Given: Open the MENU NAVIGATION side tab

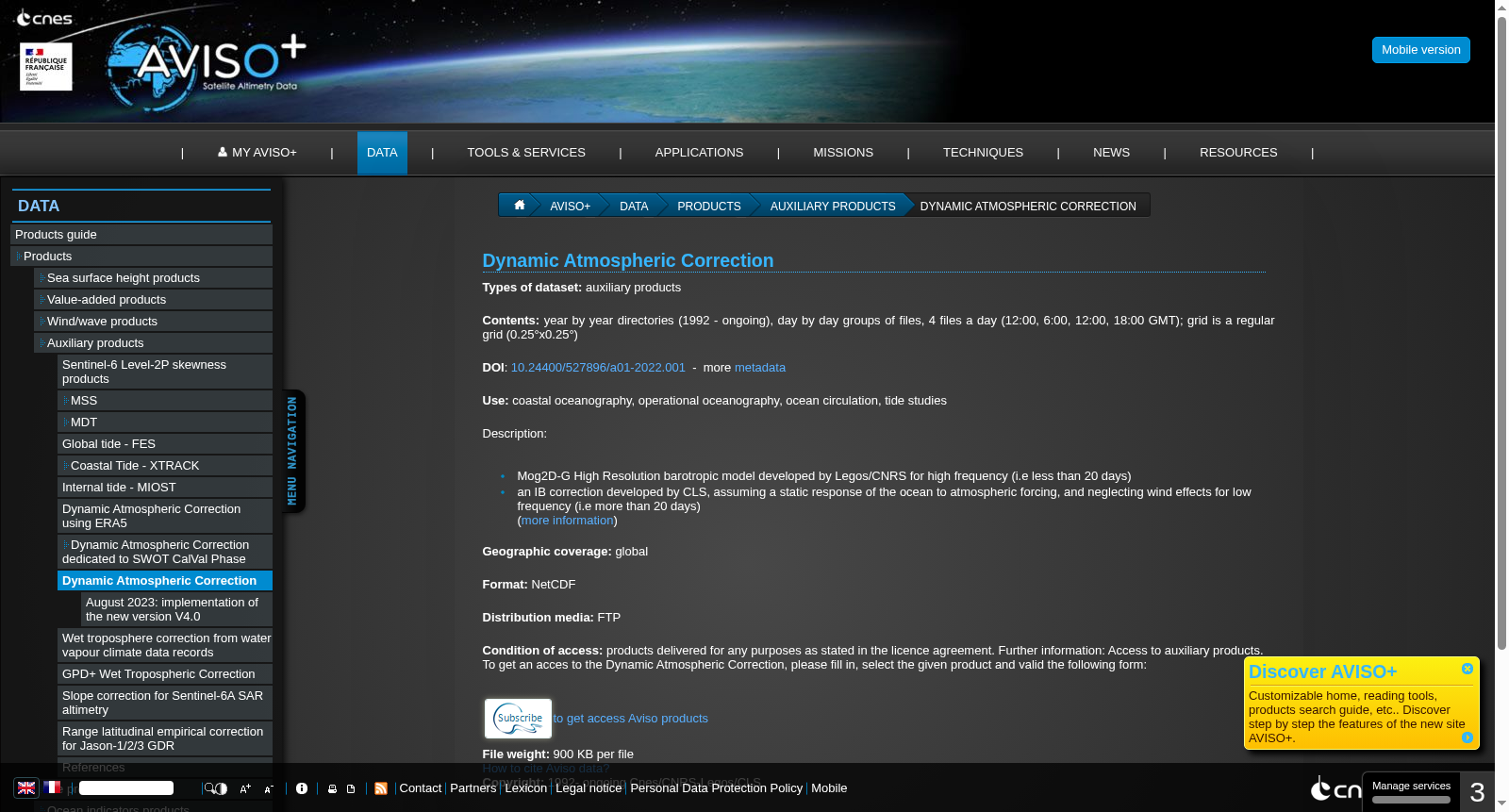Looking at the screenshot, I should click(293, 451).
